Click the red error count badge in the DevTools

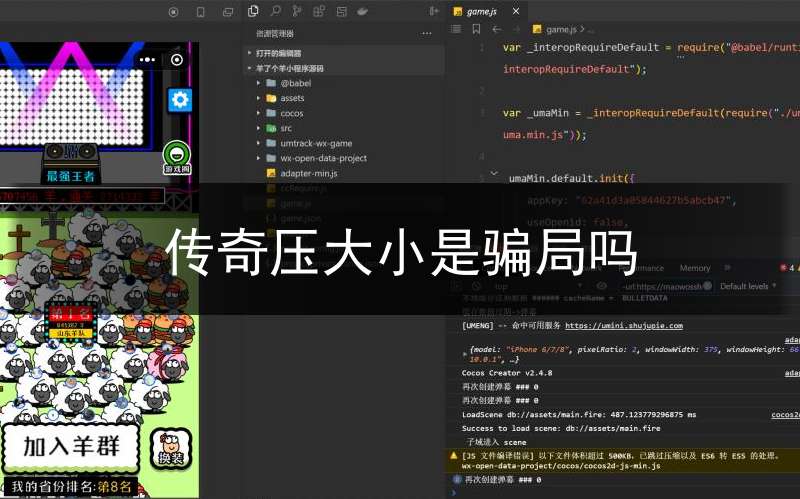786,267
